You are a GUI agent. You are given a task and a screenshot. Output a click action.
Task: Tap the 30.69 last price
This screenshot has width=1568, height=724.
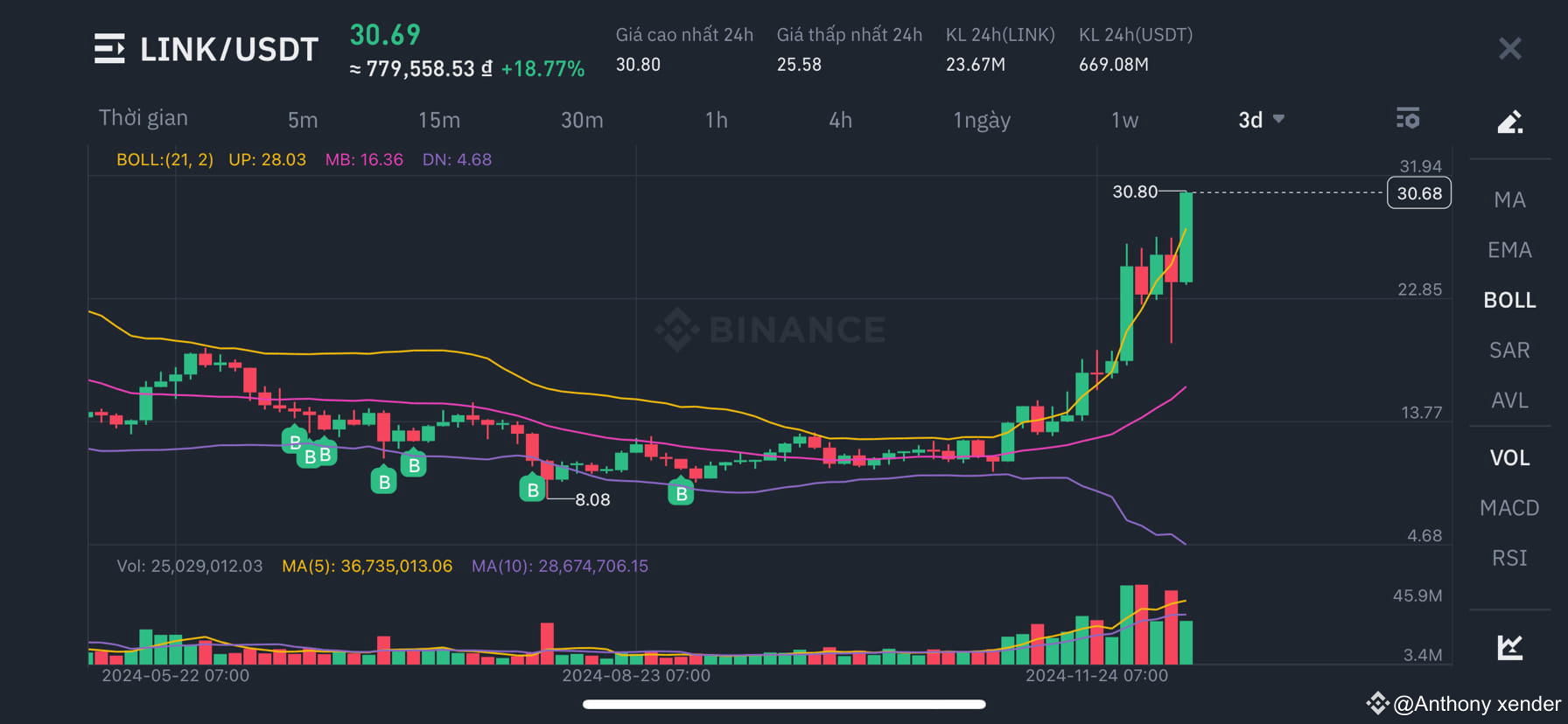(x=385, y=35)
